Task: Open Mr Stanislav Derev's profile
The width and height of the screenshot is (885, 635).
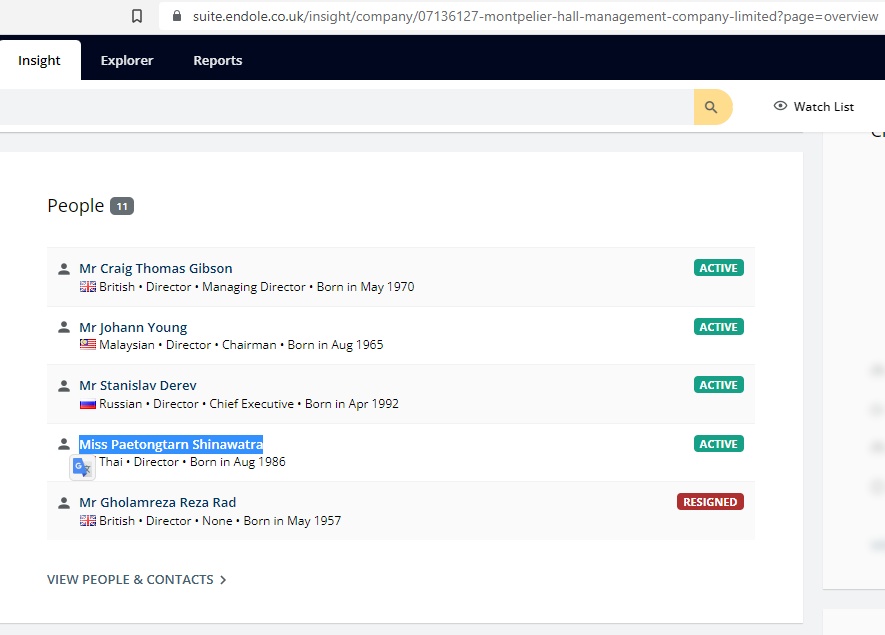Action: [138, 385]
